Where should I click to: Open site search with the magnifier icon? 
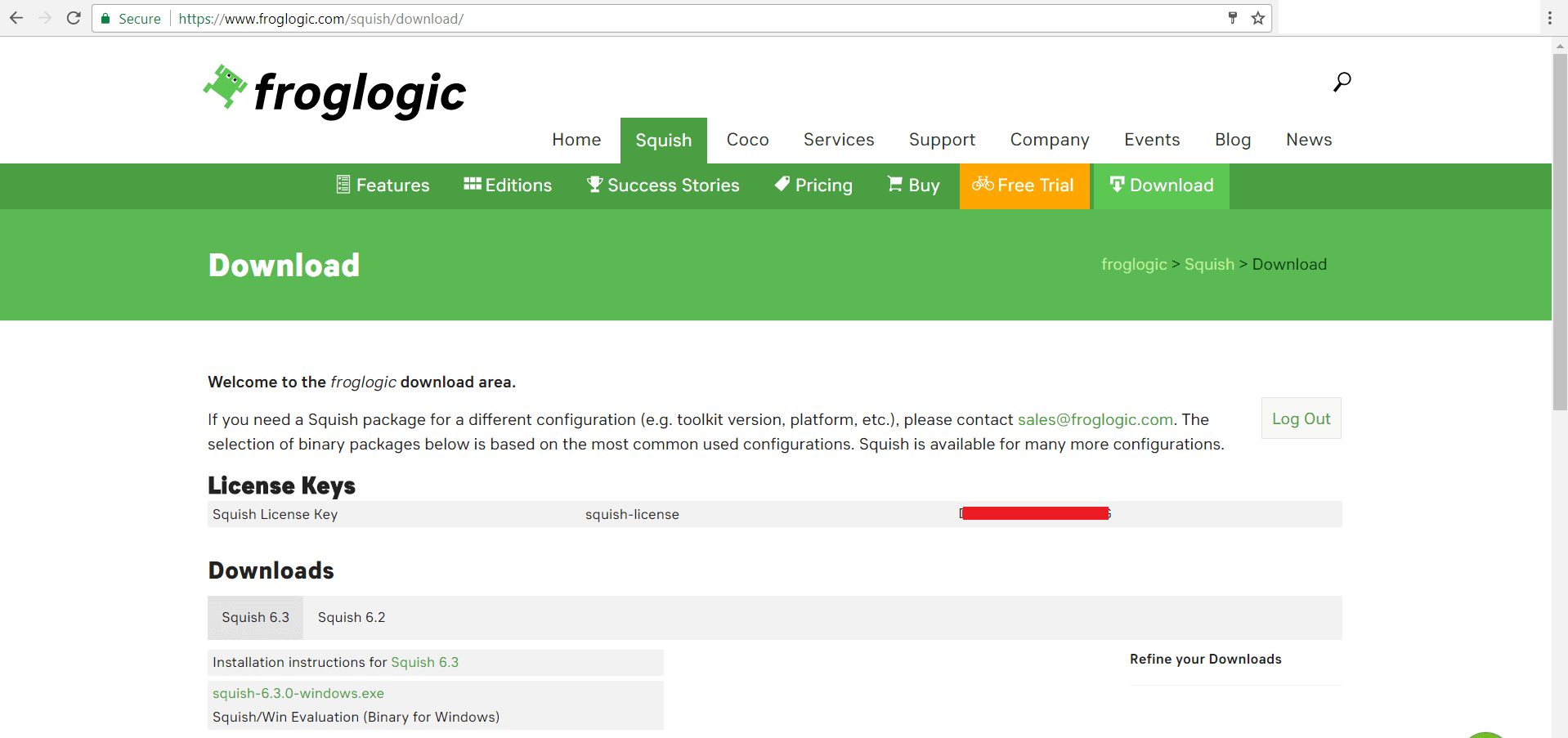pos(1342,82)
